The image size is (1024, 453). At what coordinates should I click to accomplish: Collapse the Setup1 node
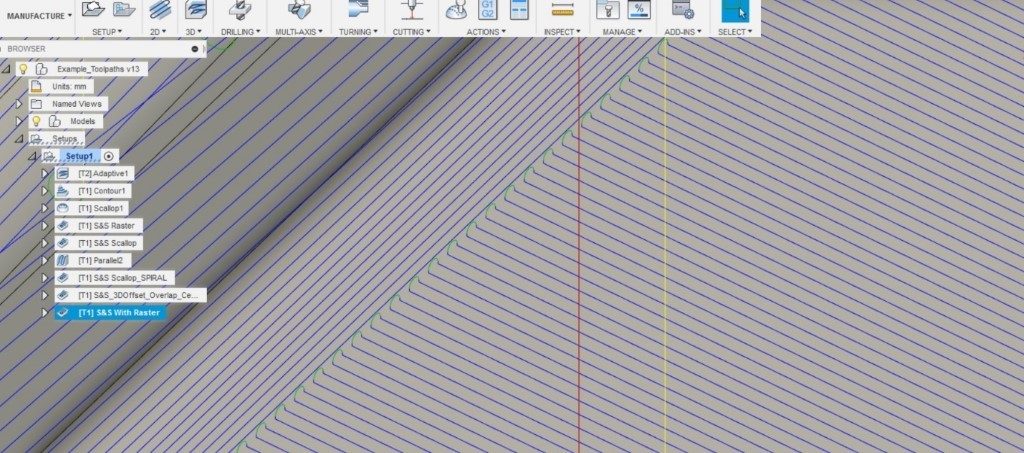[32, 156]
